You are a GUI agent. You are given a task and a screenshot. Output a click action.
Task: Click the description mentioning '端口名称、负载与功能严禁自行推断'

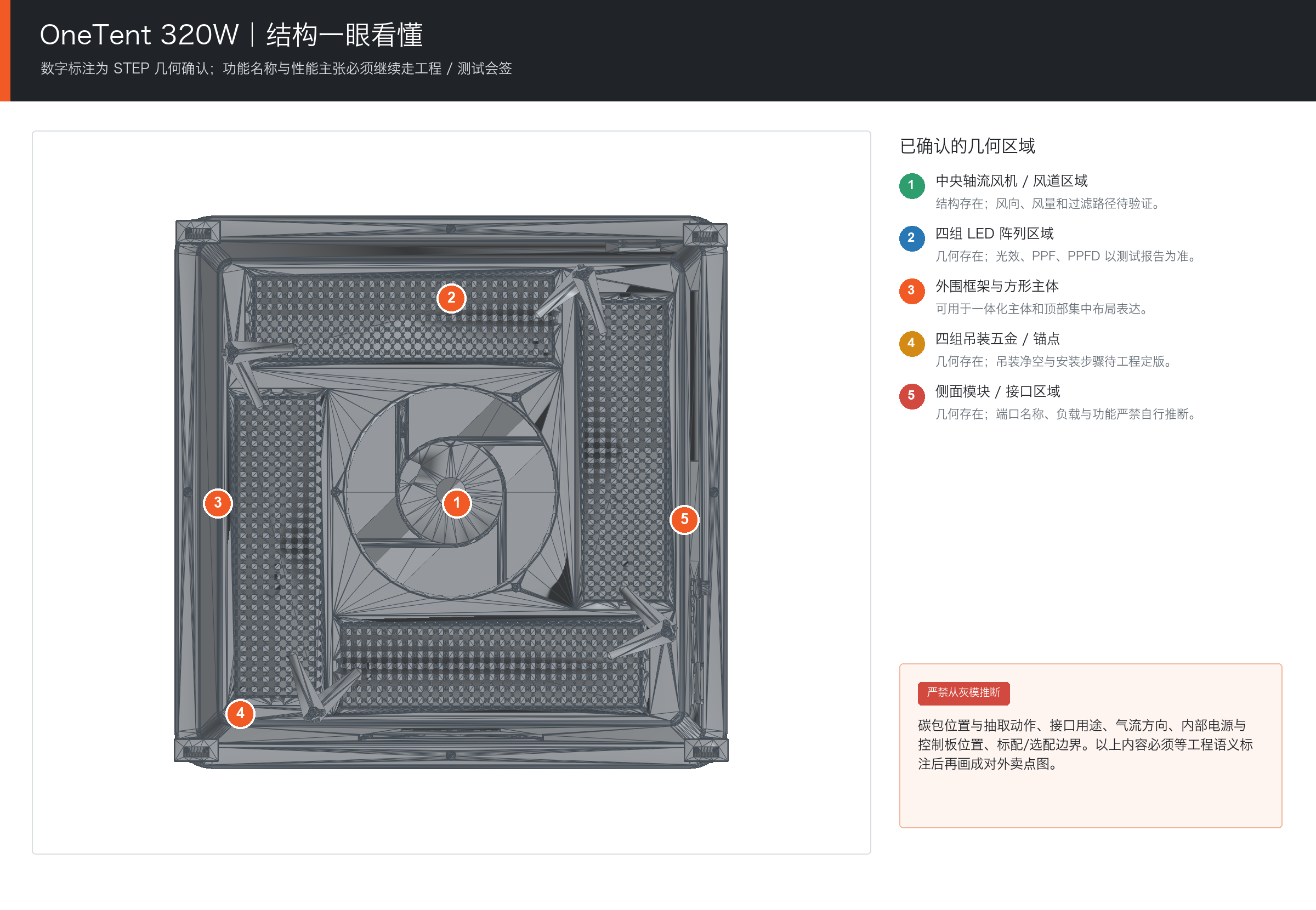(1069, 414)
